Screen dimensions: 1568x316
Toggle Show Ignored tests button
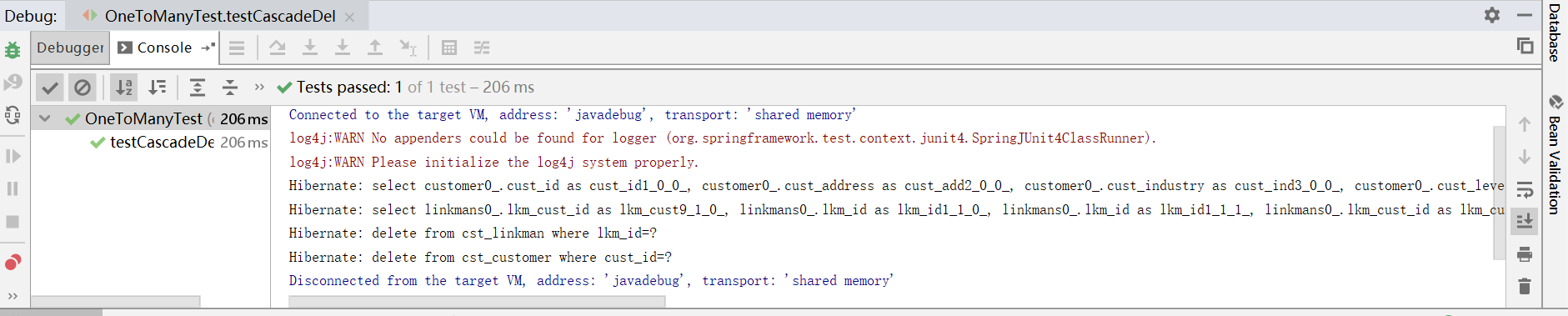(x=82, y=87)
